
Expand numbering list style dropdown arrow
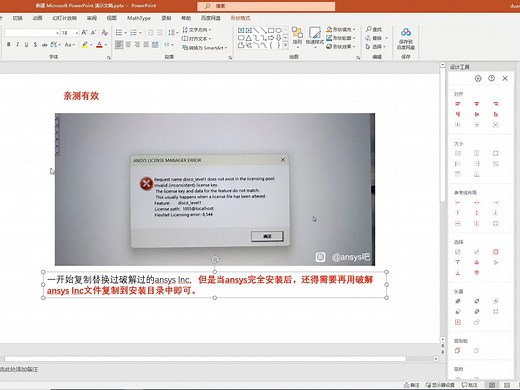point(140,33)
